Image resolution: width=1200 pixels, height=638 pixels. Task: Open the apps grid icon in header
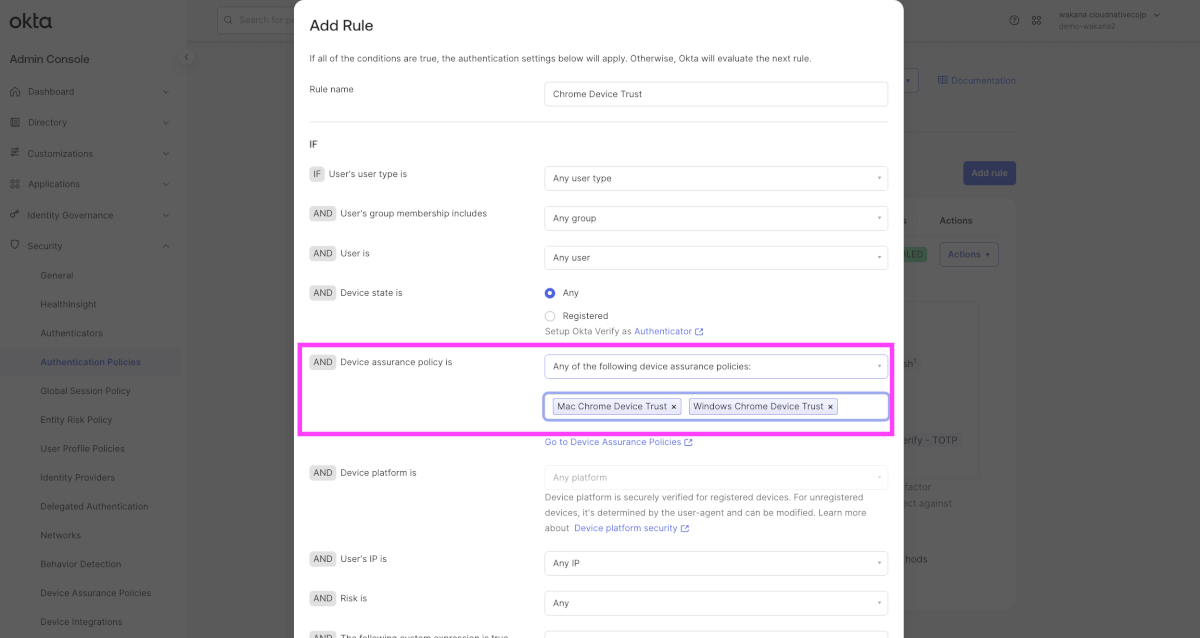click(1036, 20)
